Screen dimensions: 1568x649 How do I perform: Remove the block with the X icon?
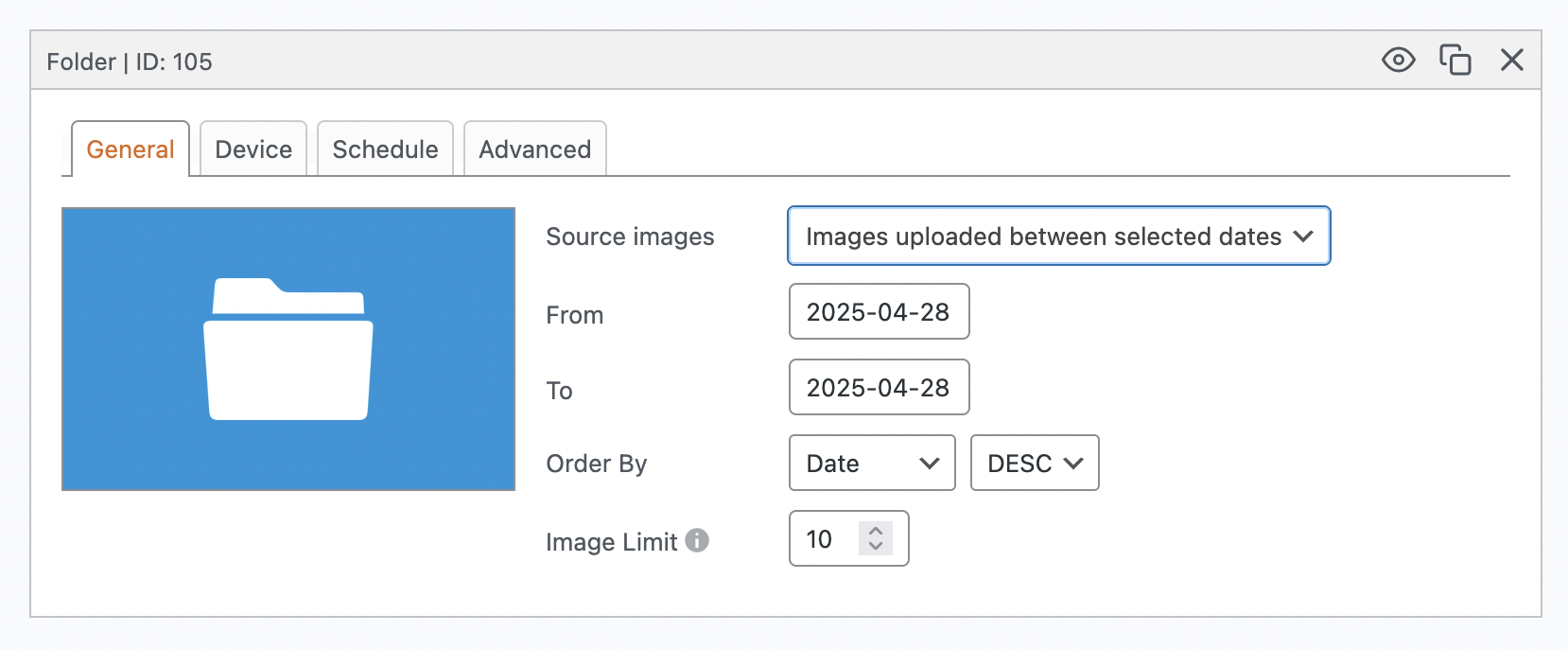1512,61
